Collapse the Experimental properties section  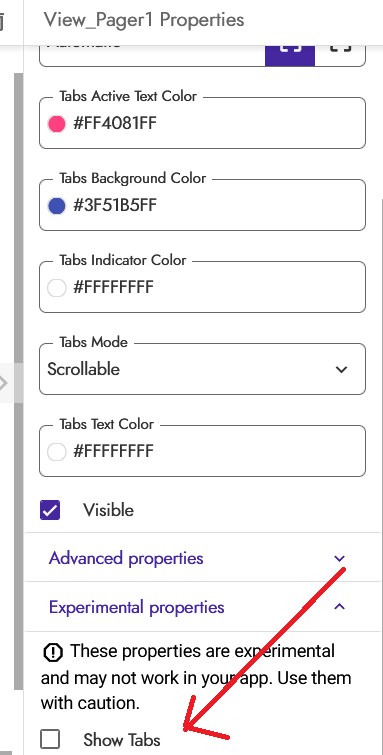tap(202, 607)
